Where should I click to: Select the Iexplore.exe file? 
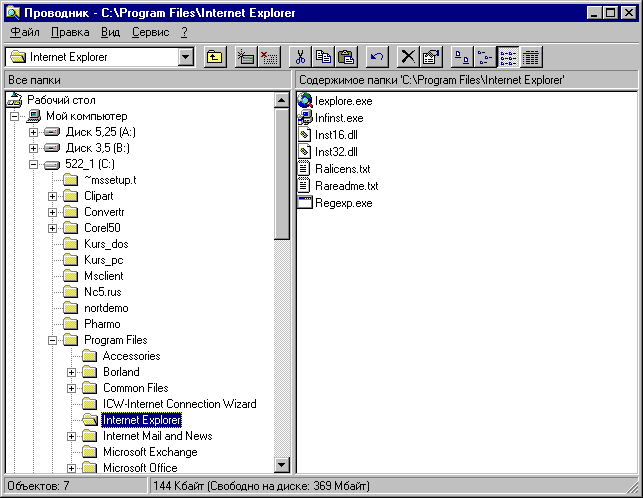click(343, 101)
